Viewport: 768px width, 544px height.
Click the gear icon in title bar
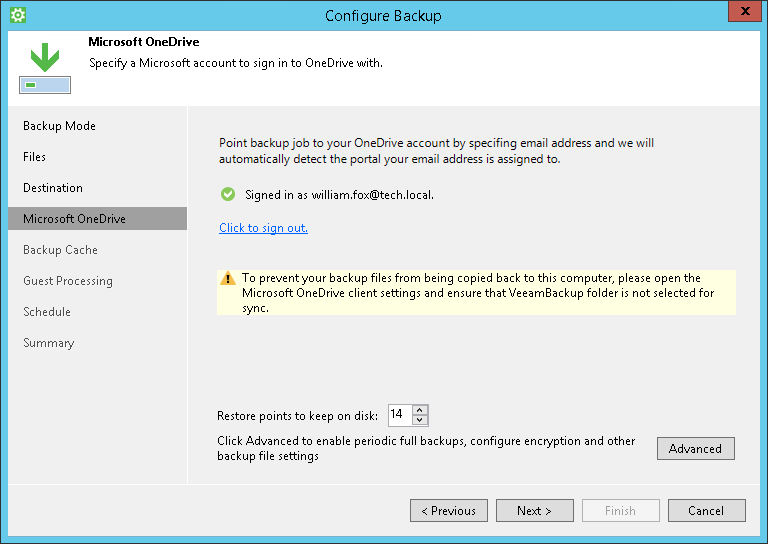pyautogui.click(x=18, y=15)
